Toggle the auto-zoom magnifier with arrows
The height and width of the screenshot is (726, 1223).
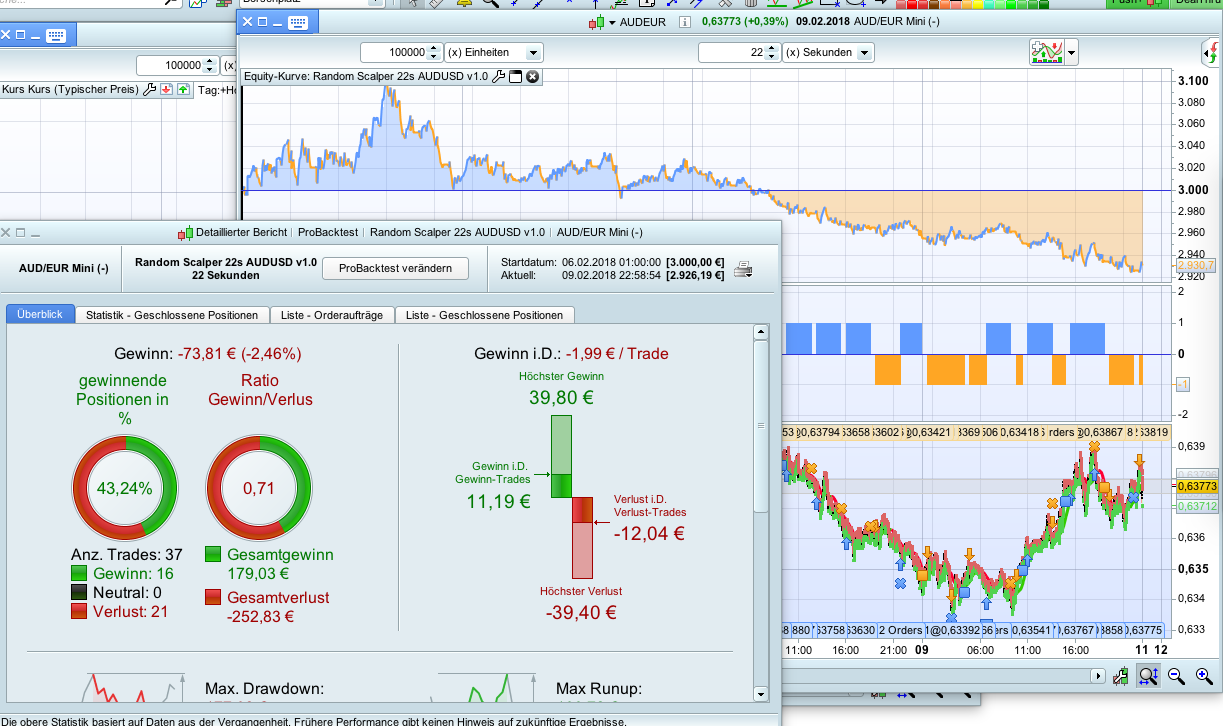point(1148,677)
